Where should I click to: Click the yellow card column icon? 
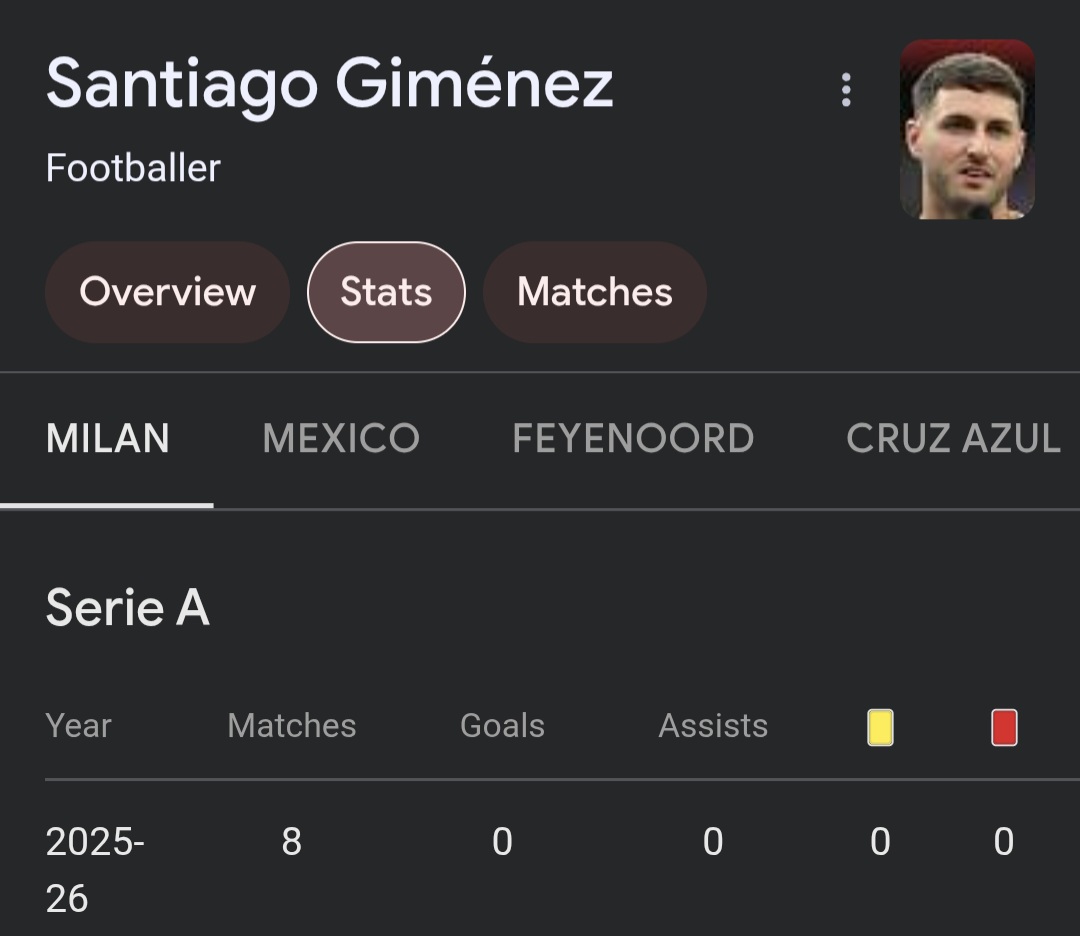click(x=880, y=727)
